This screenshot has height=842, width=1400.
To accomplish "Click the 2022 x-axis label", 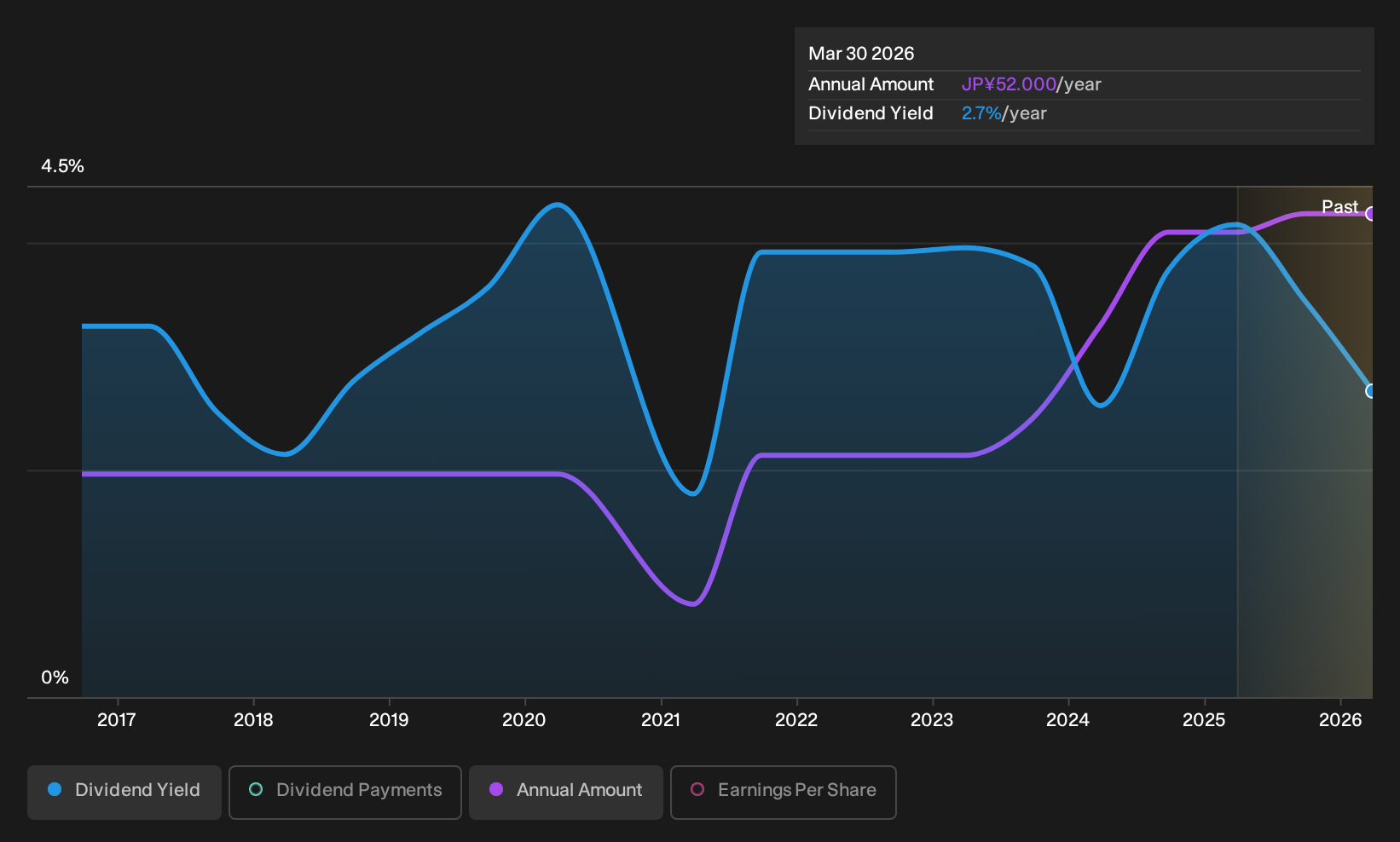I will pyautogui.click(x=796, y=720).
